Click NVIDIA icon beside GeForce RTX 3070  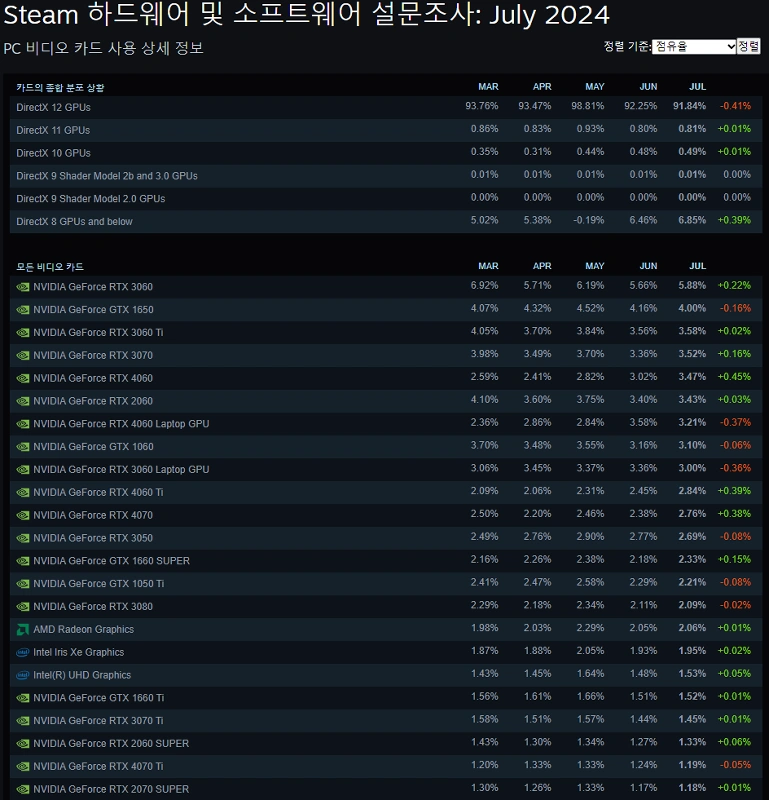pyautogui.click(x=22, y=356)
